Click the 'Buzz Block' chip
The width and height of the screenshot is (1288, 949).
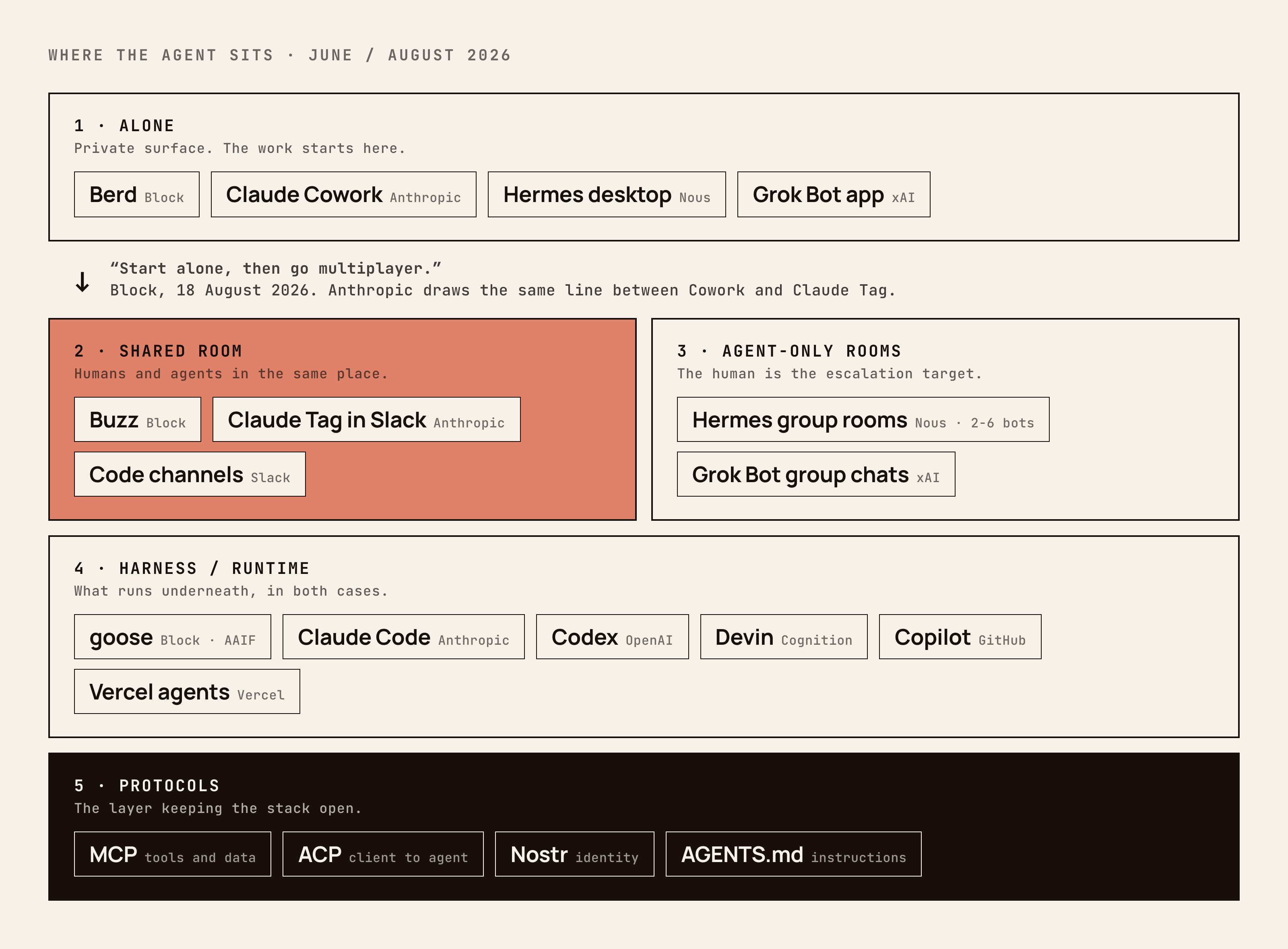137,419
